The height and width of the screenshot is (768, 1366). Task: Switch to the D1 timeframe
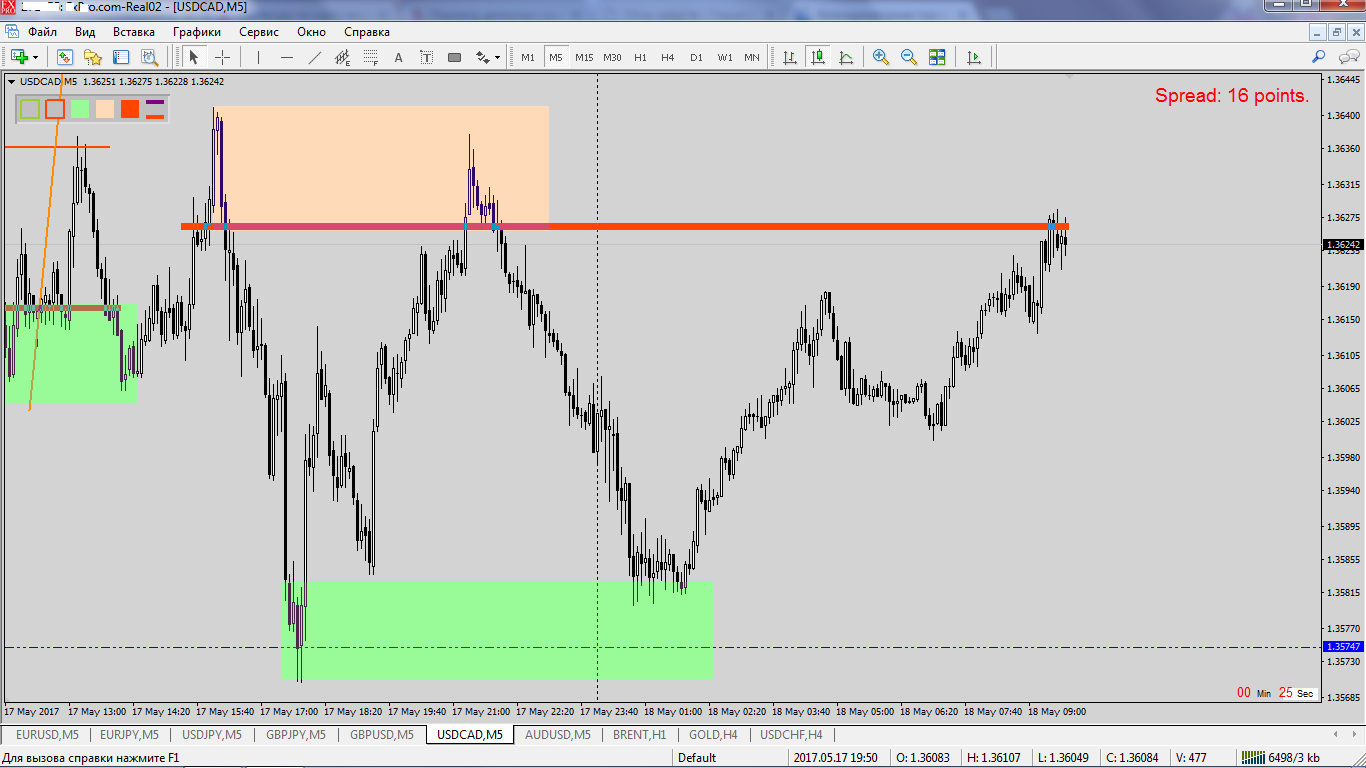[x=696, y=57]
